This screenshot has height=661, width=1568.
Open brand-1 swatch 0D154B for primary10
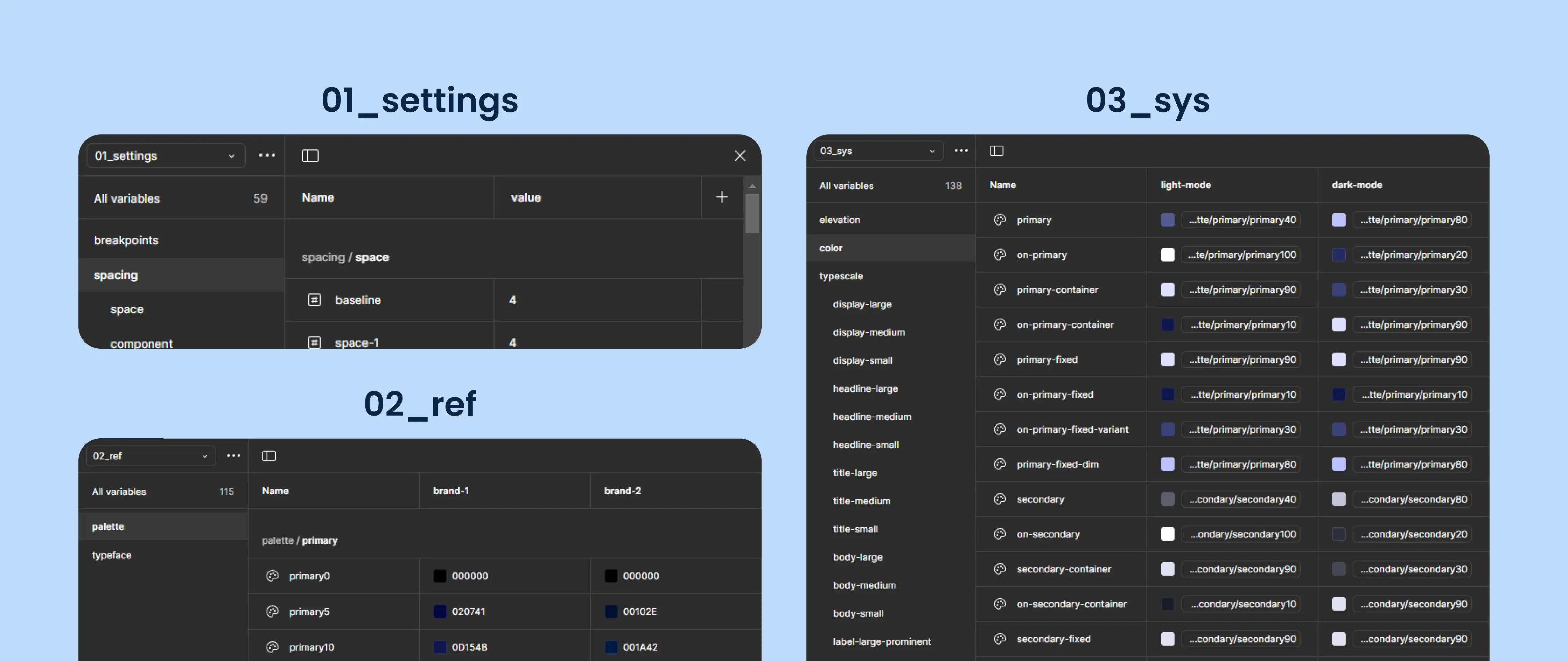[x=440, y=647]
